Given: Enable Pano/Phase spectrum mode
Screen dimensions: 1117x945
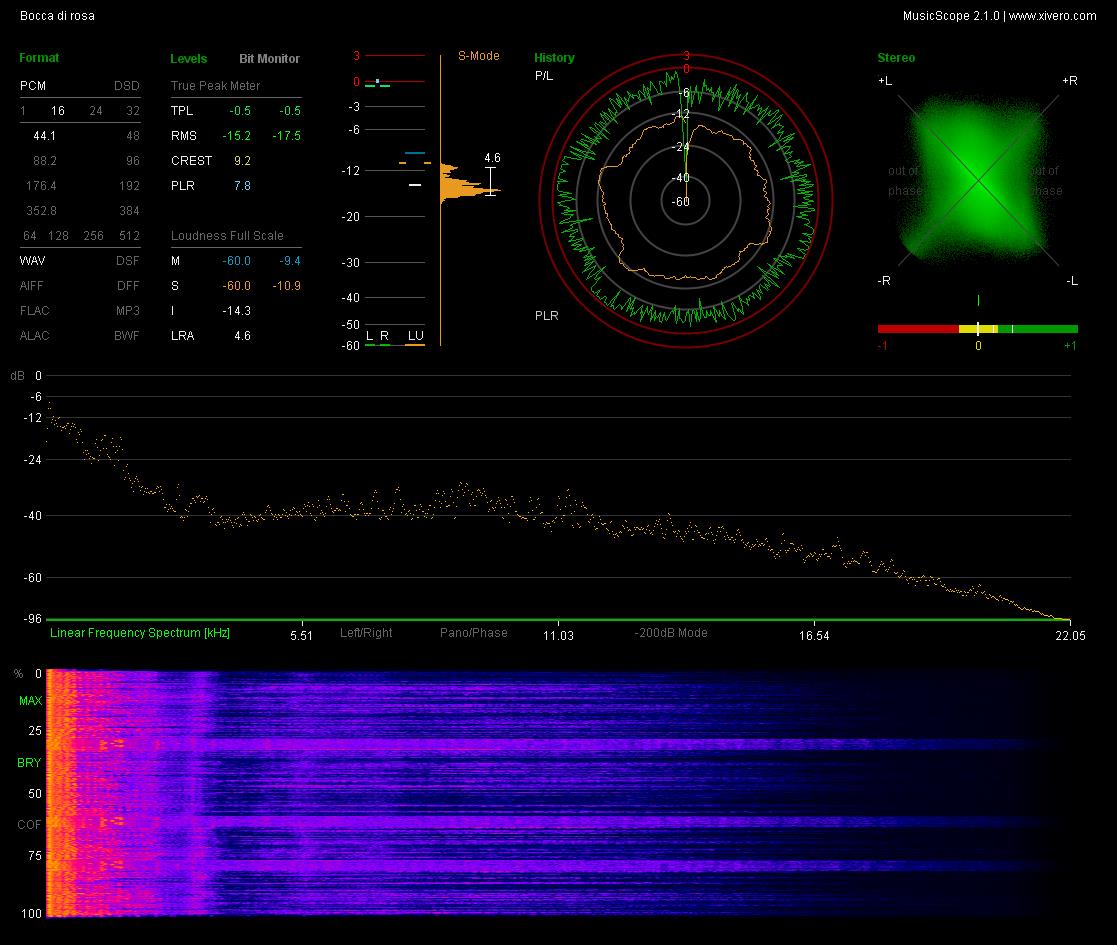Looking at the screenshot, I should pos(474,632).
